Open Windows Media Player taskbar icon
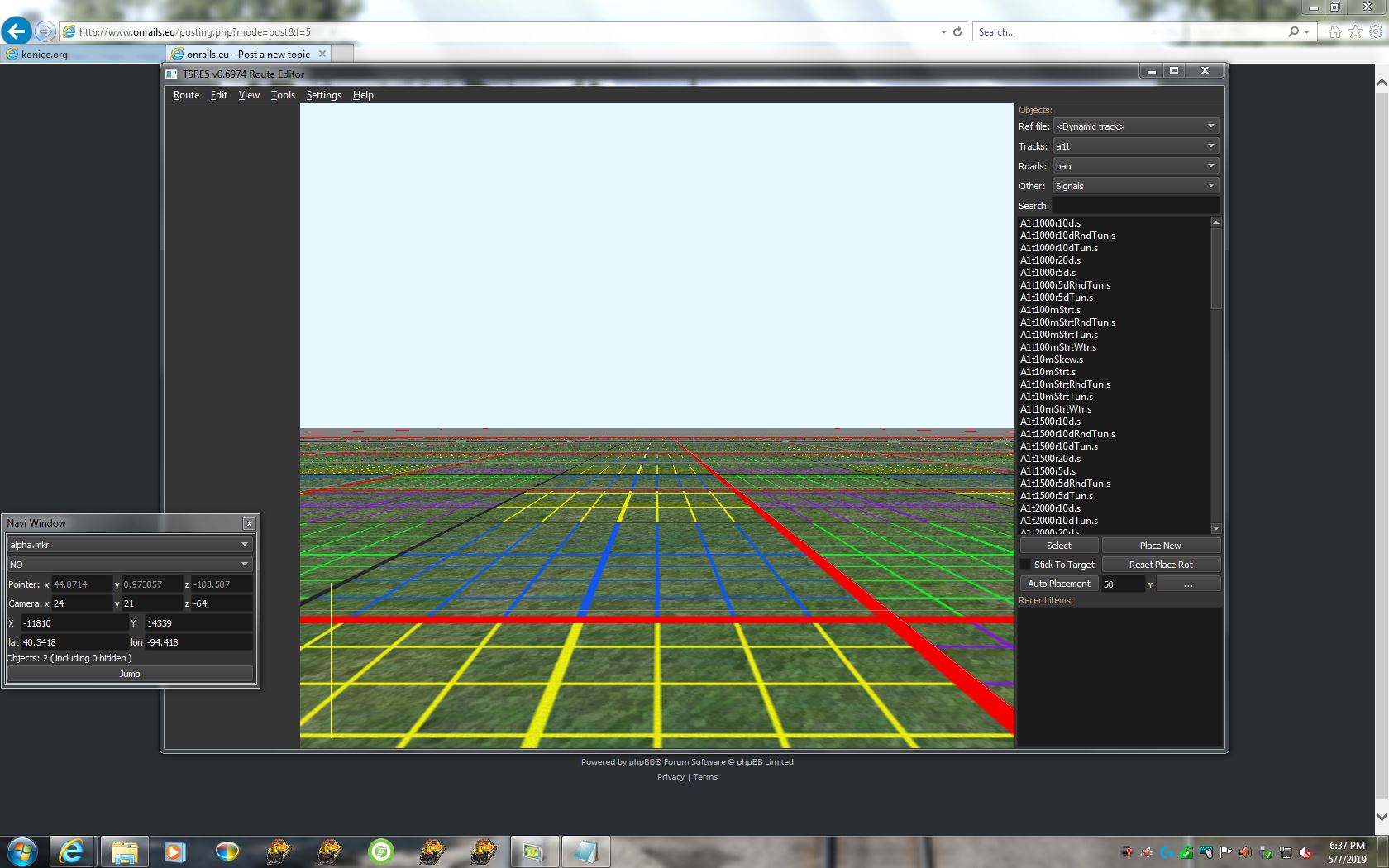1389x868 pixels. [x=174, y=851]
